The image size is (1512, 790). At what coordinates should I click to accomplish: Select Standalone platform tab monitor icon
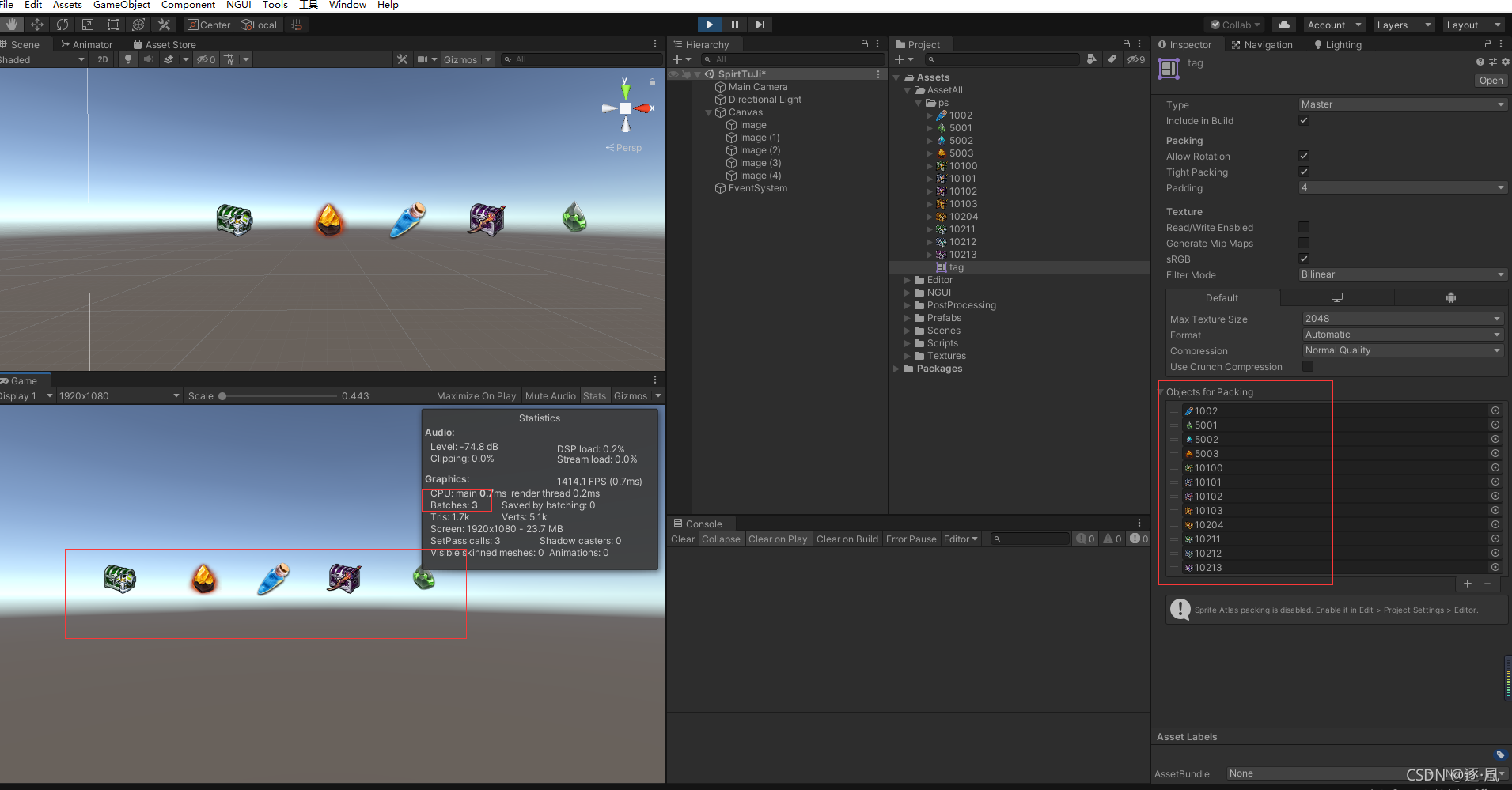[x=1337, y=297]
